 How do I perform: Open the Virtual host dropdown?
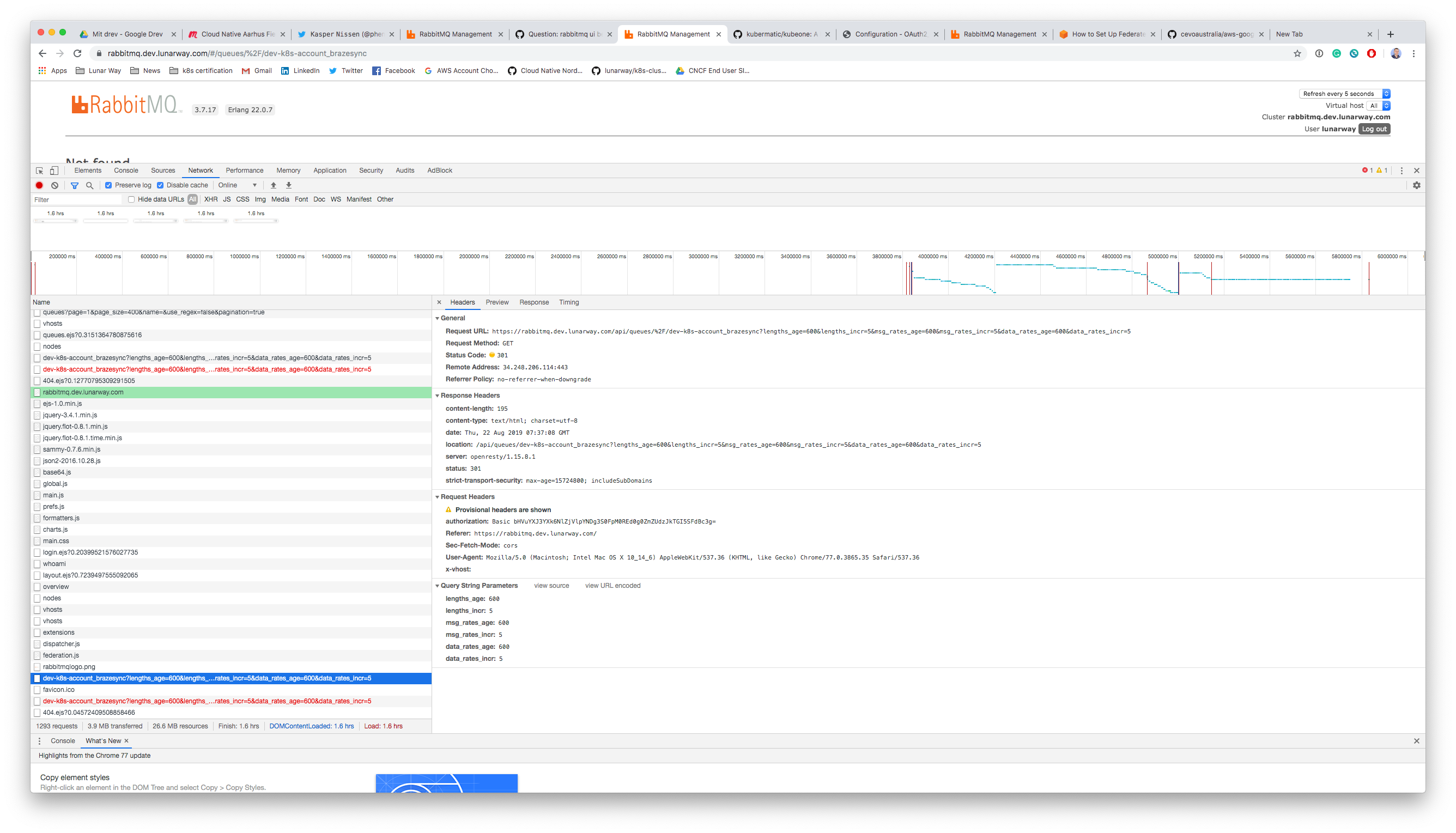tap(1379, 106)
